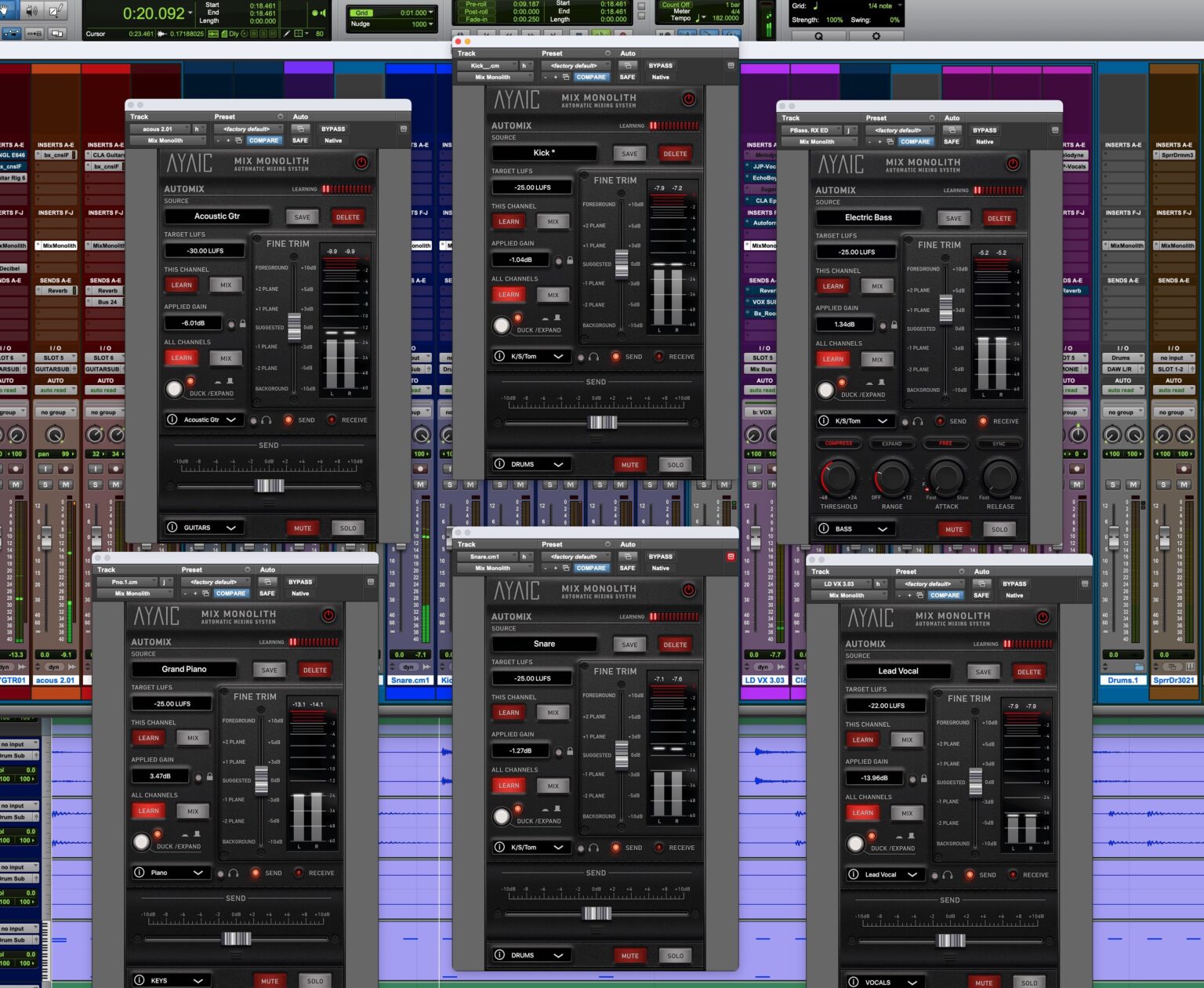Click SOLO in the Kick plugin

coord(675,465)
